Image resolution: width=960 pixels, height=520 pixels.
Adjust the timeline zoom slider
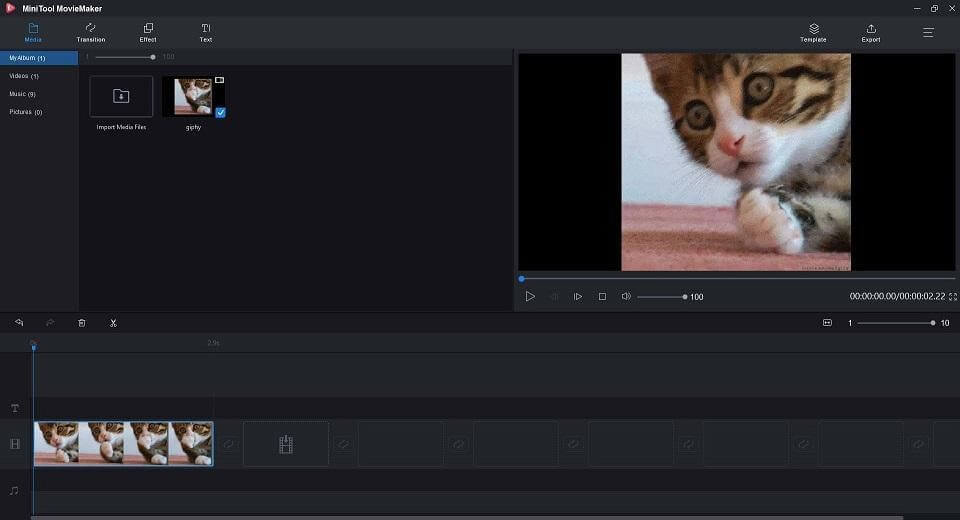point(896,323)
